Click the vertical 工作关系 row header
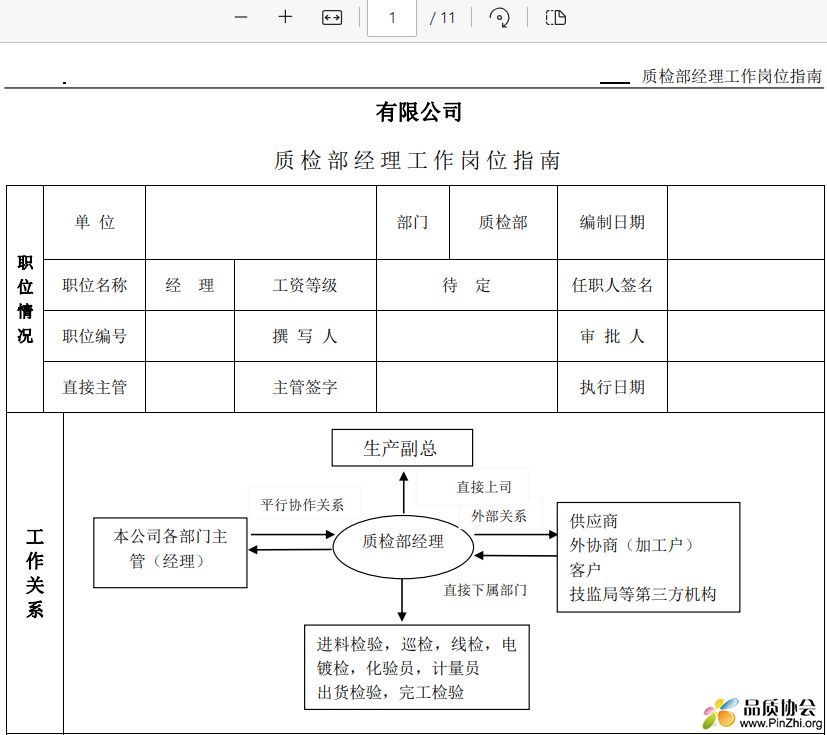The width and height of the screenshot is (827, 735). click(35, 573)
